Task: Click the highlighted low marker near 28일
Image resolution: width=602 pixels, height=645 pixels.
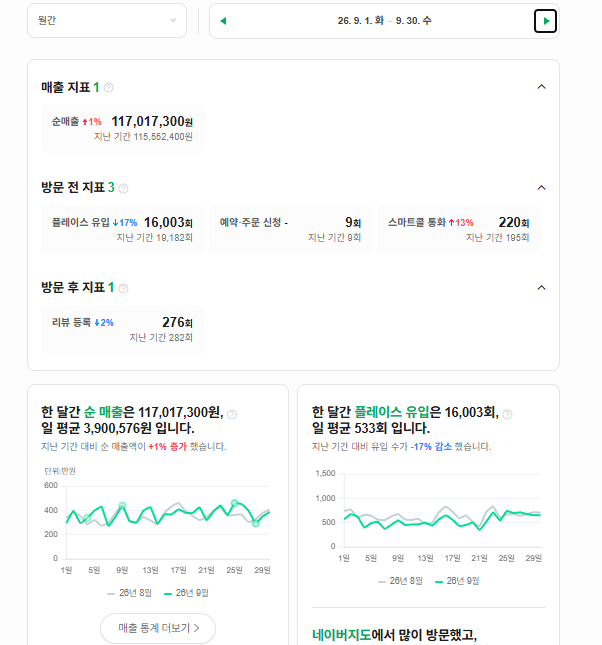Action: (256, 523)
